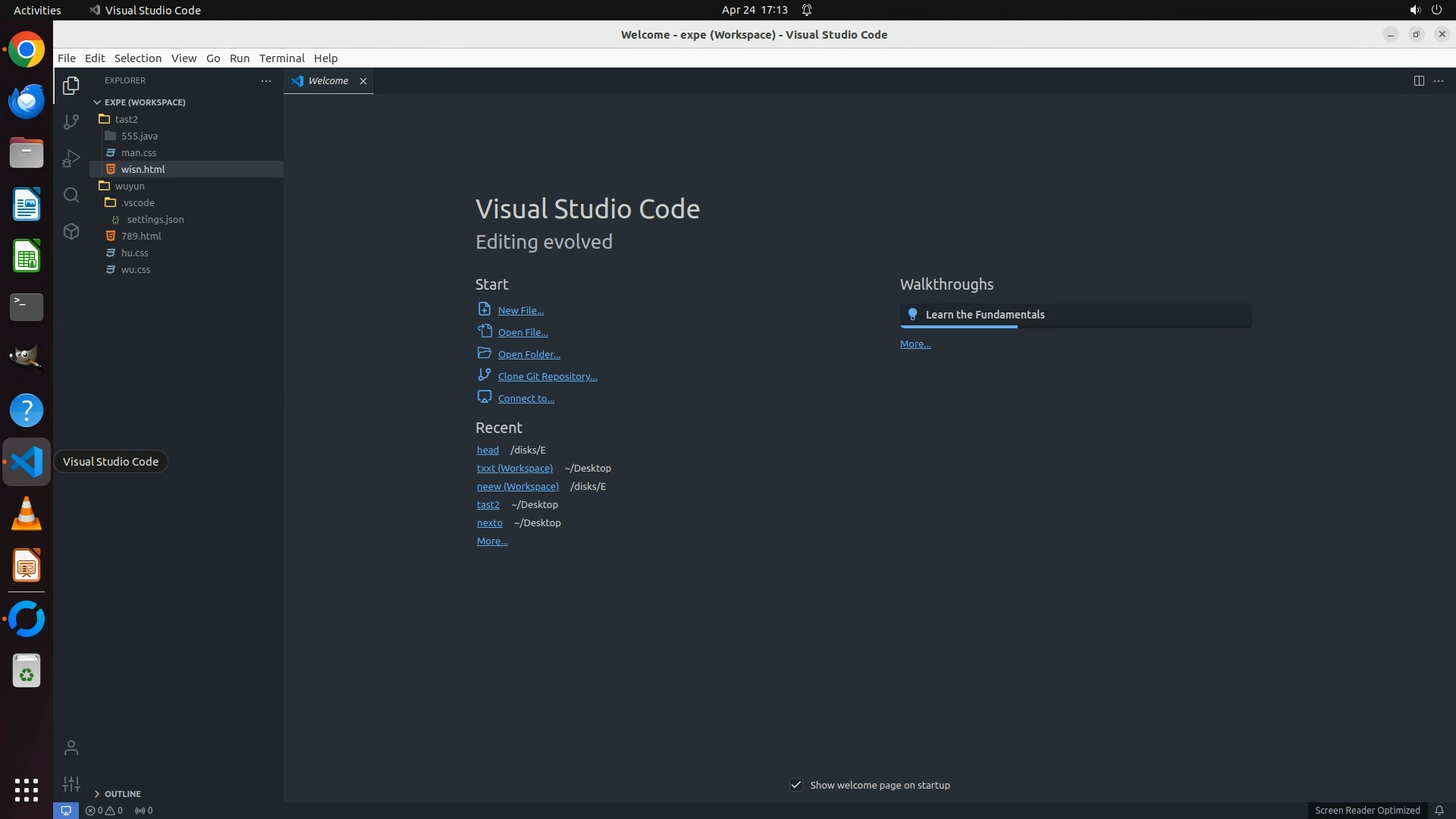Close the Welcome tab
This screenshot has width=1456, height=819.
[363, 81]
